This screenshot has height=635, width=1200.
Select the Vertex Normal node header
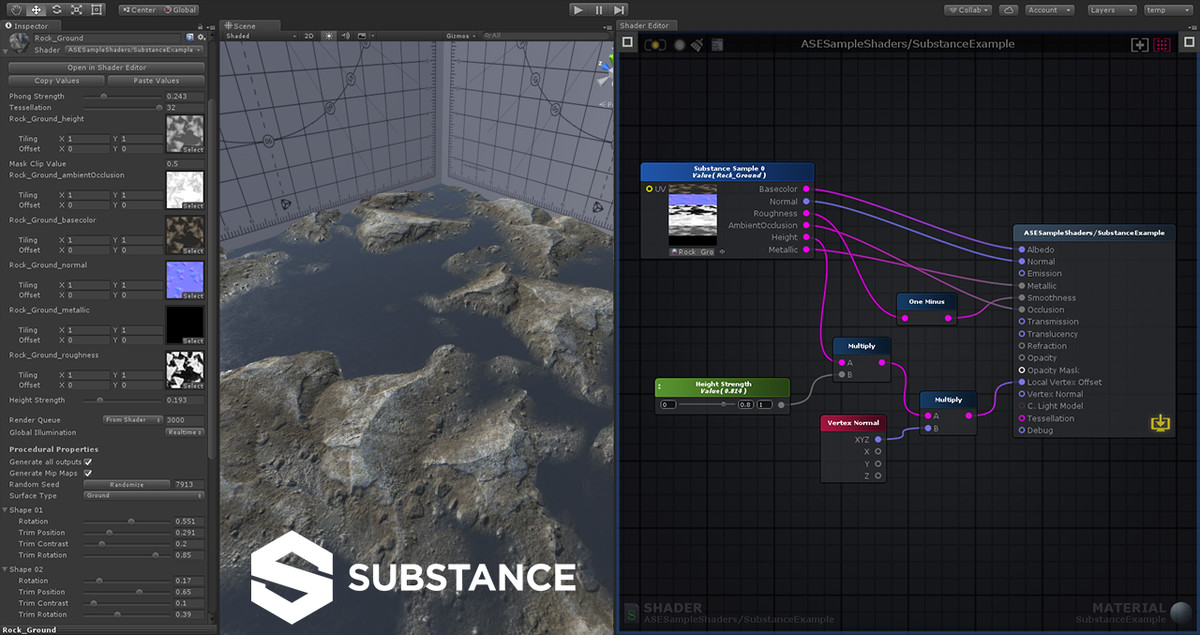pyautogui.click(x=853, y=423)
